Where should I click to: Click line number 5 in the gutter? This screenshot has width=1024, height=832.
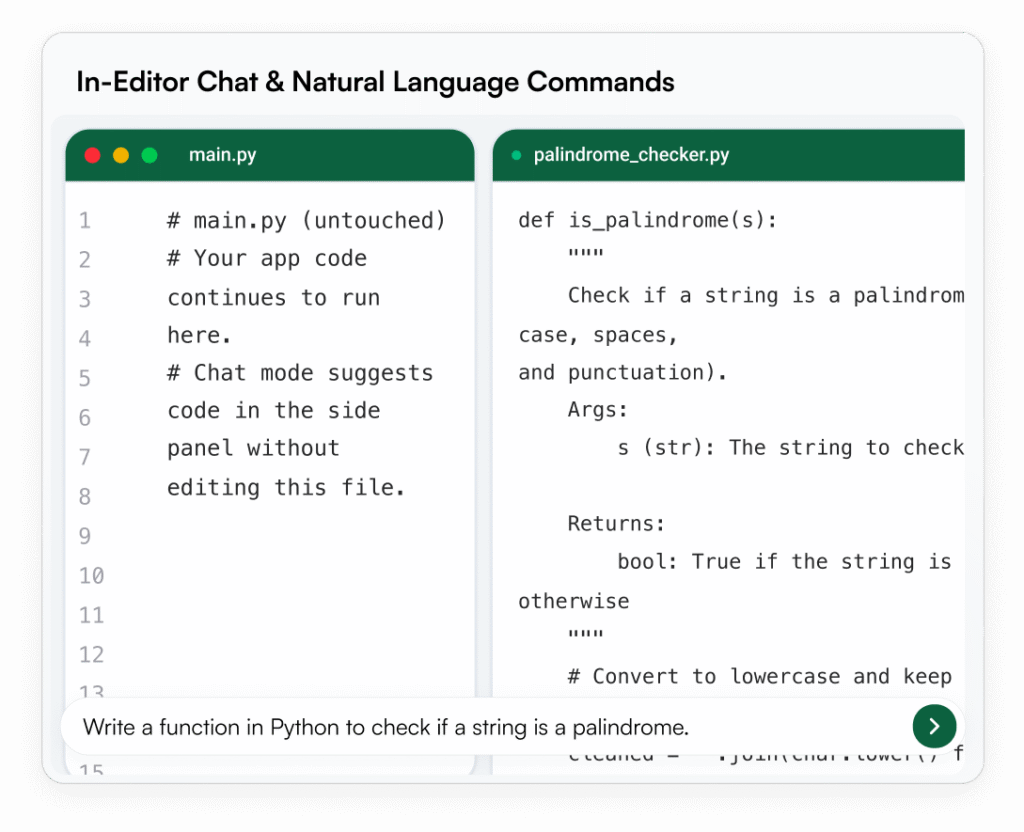(85, 378)
